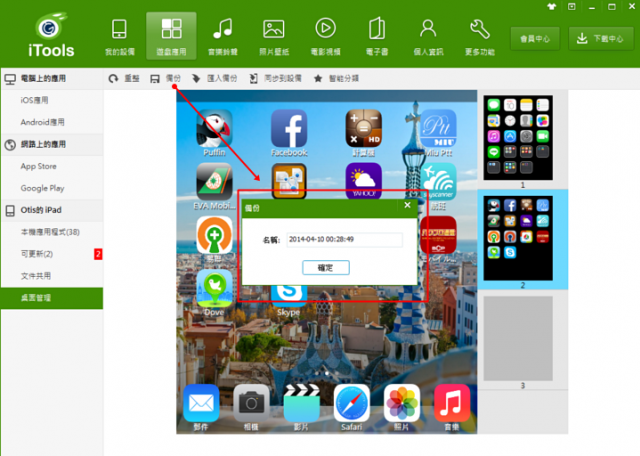Select home screen page 1 thumbnail
640x456 pixels.
tap(518, 138)
